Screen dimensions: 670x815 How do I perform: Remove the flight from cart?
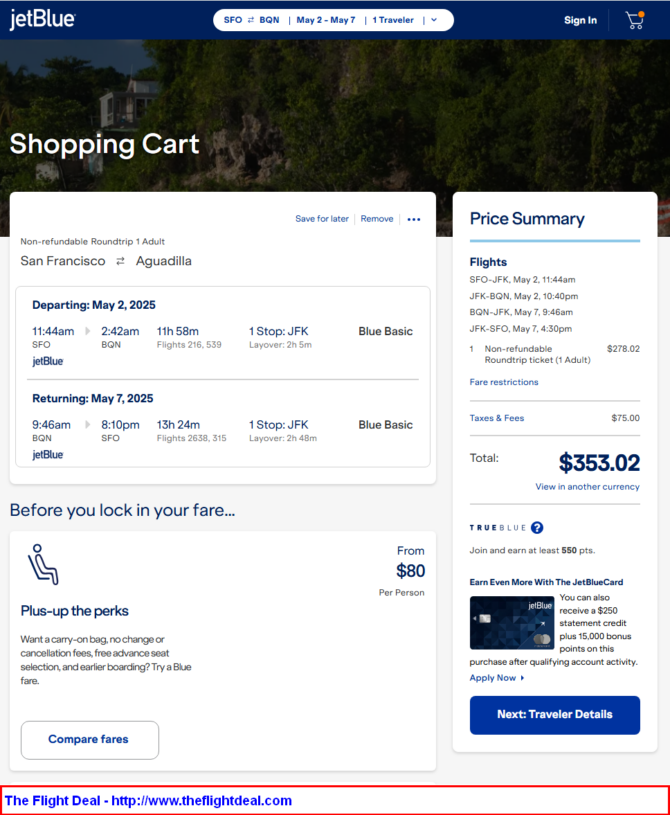coord(377,219)
